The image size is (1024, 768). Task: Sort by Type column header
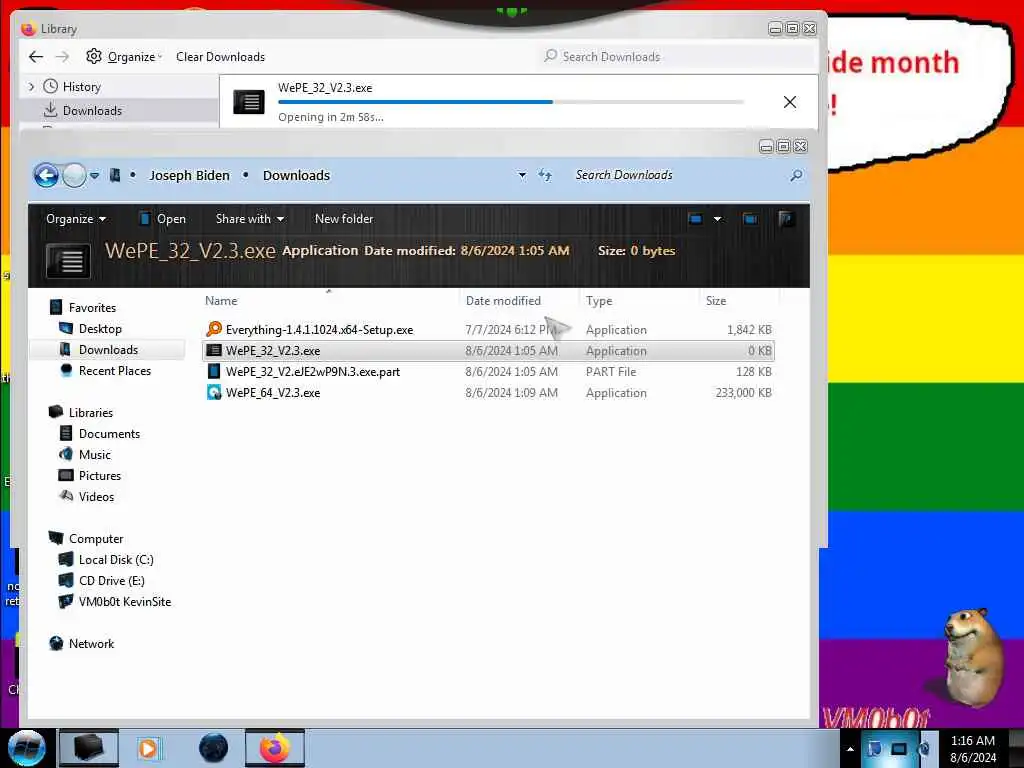click(x=639, y=300)
